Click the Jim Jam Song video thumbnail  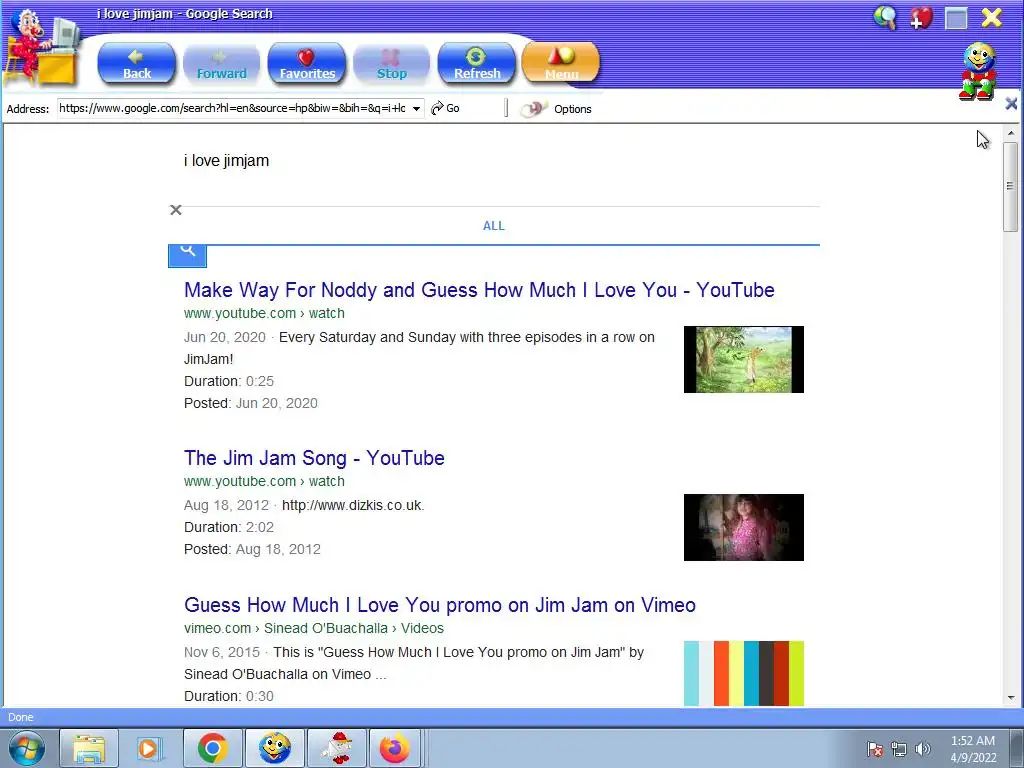coord(744,528)
